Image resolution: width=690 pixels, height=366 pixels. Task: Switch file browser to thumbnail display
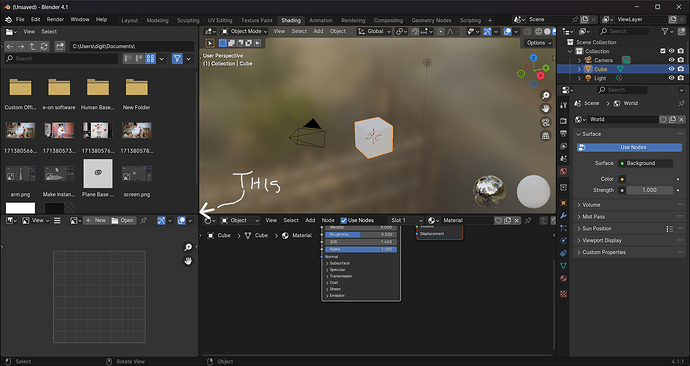(x=150, y=59)
